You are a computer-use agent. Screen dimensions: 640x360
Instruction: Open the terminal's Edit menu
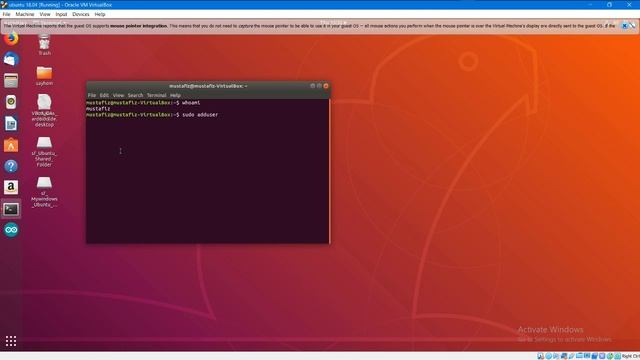[x=104, y=95]
